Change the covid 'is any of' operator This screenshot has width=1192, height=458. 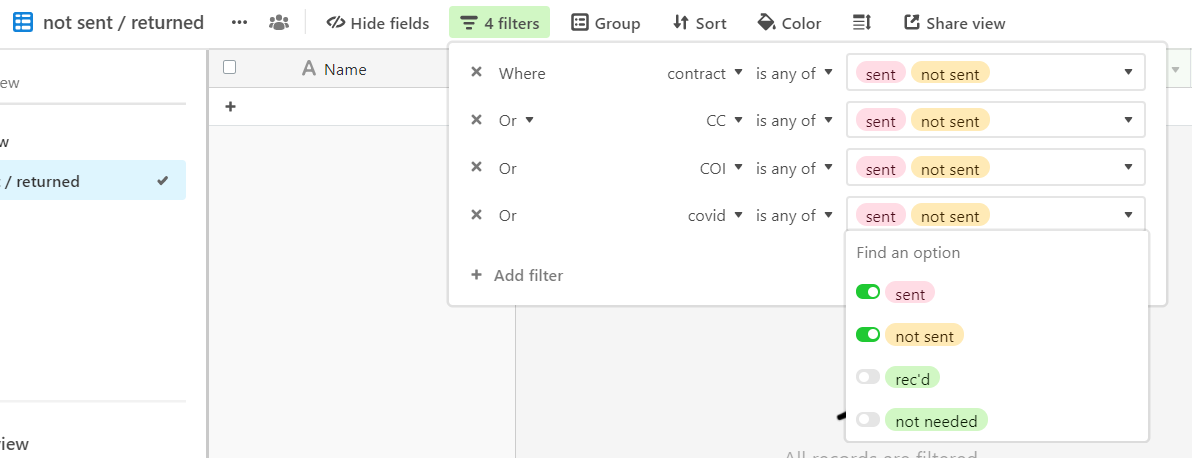[x=794, y=216]
